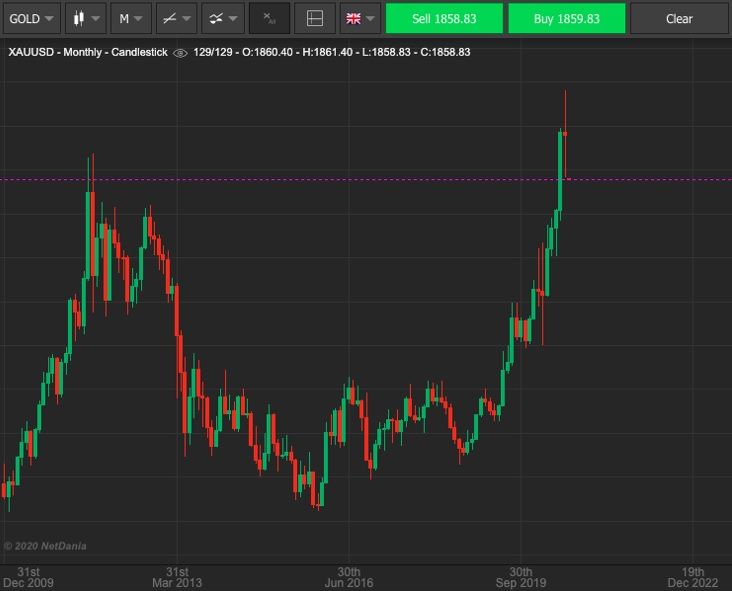
Task: Expand the monthly timeframe dropdown
Action: [x=130, y=18]
